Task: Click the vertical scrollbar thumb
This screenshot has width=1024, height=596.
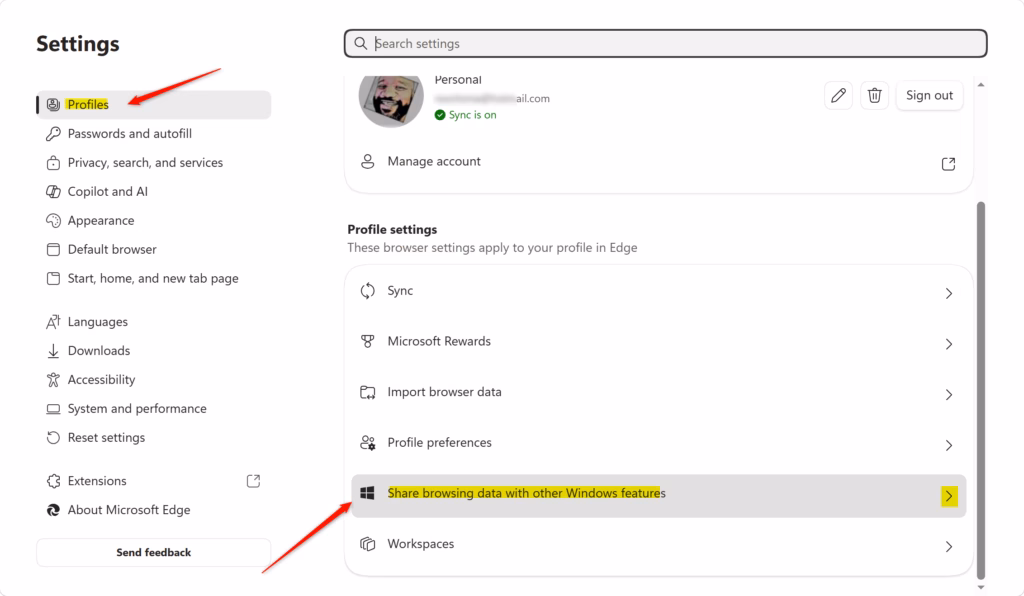Action: click(x=980, y=390)
